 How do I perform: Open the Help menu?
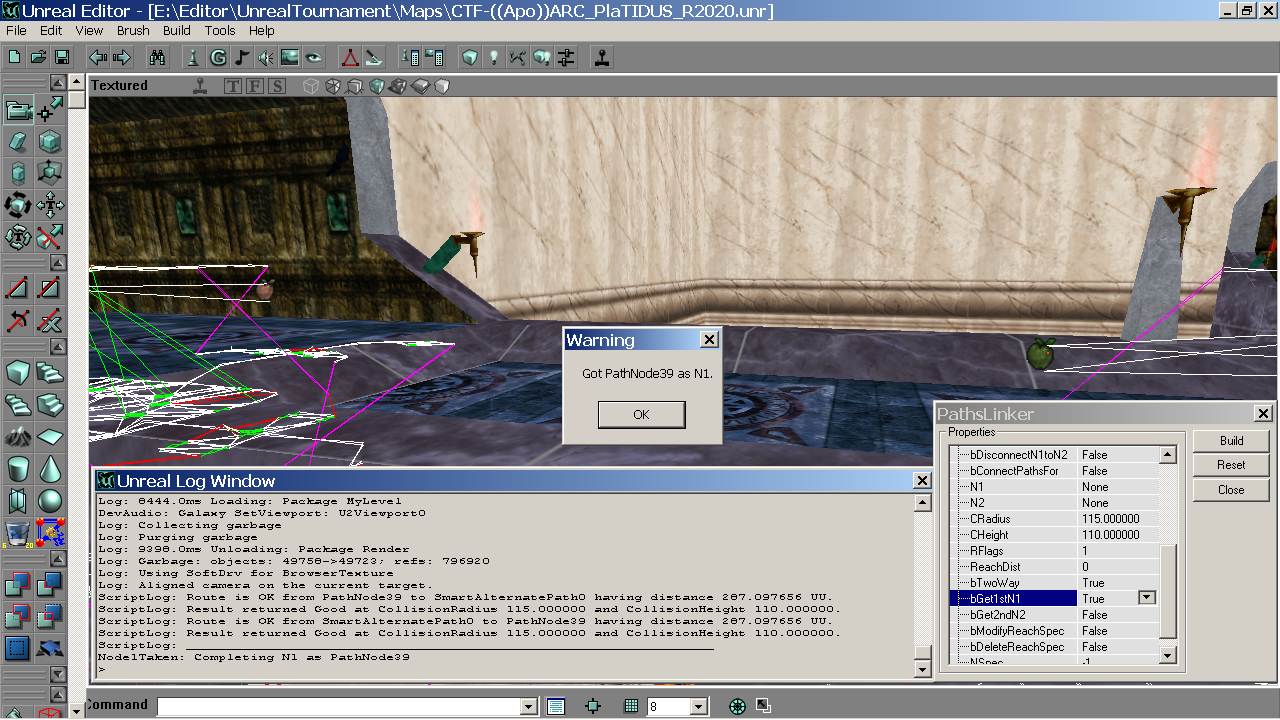click(x=262, y=31)
